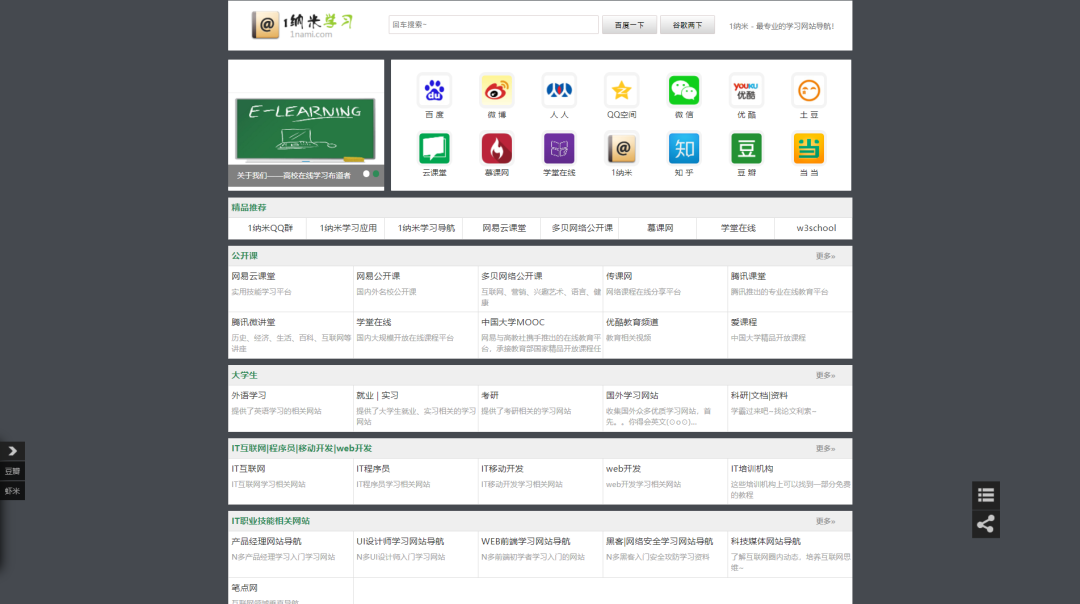Click the 谷歌两下 search button
1080x604 pixels.
687,25
